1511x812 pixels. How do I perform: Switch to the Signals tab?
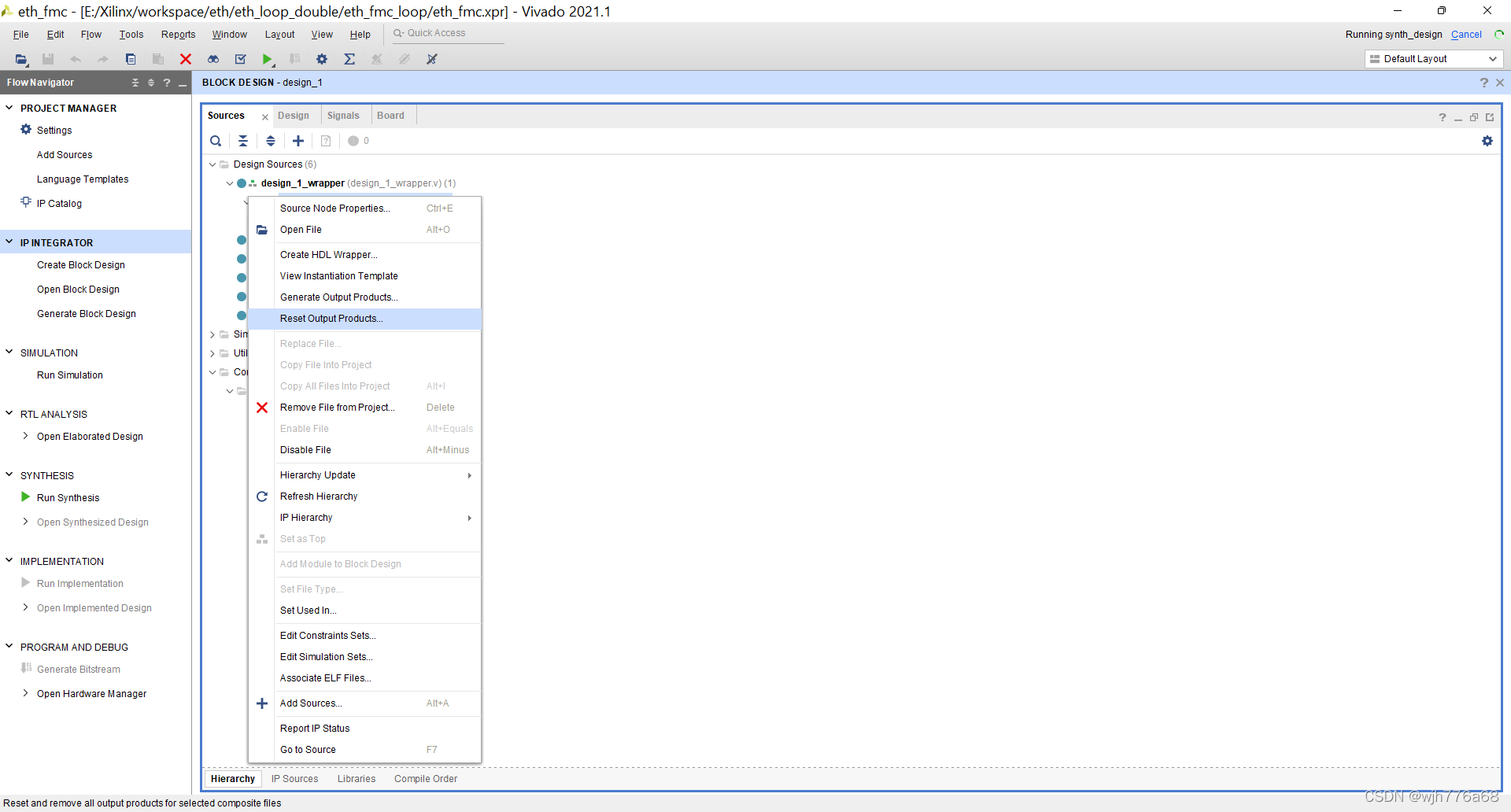pyautogui.click(x=343, y=116)
